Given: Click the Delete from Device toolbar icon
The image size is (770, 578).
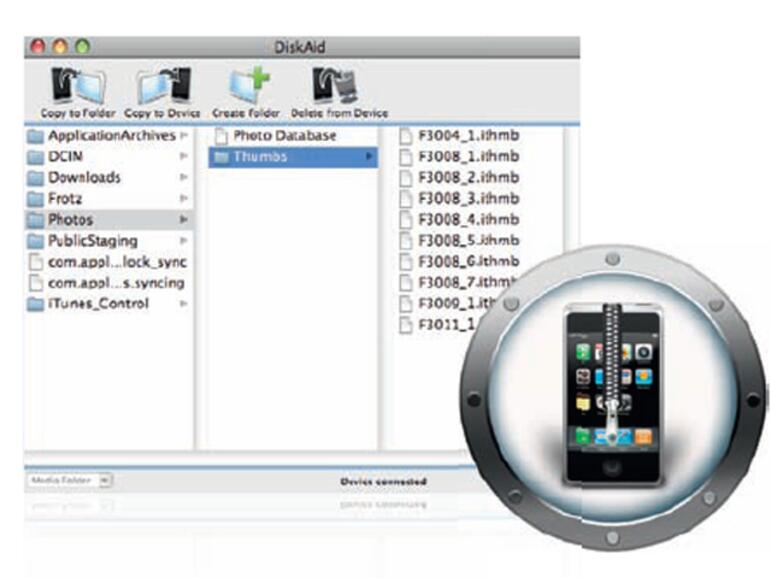Looking at the screenshot, I should point(335,85).
